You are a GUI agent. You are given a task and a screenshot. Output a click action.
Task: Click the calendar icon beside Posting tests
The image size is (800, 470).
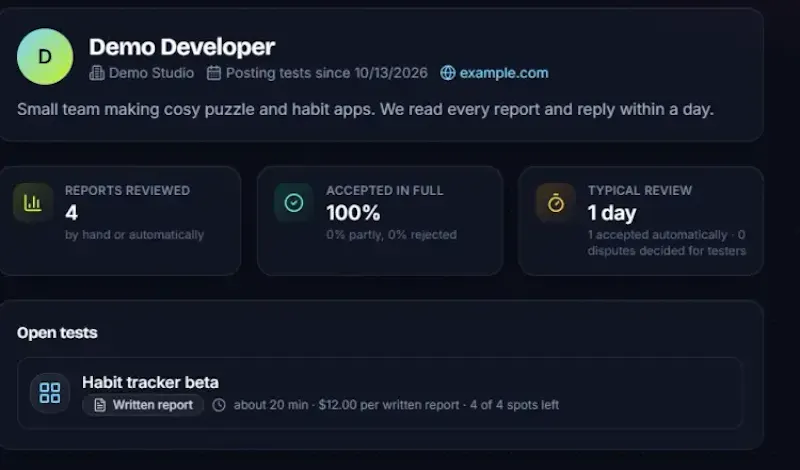tap(214, 73)
